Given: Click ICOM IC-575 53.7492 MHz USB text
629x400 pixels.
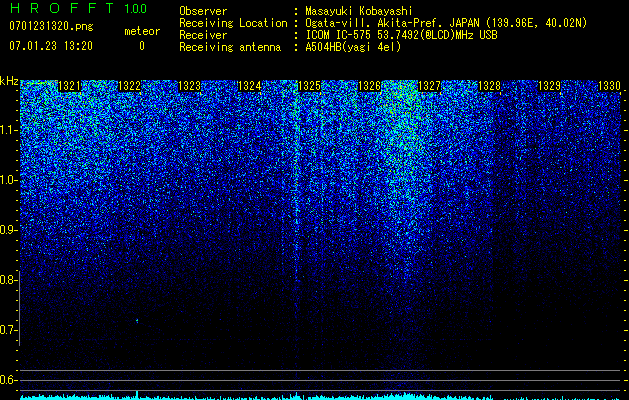Looking at the screenshot, I should (x=401, y=35).
